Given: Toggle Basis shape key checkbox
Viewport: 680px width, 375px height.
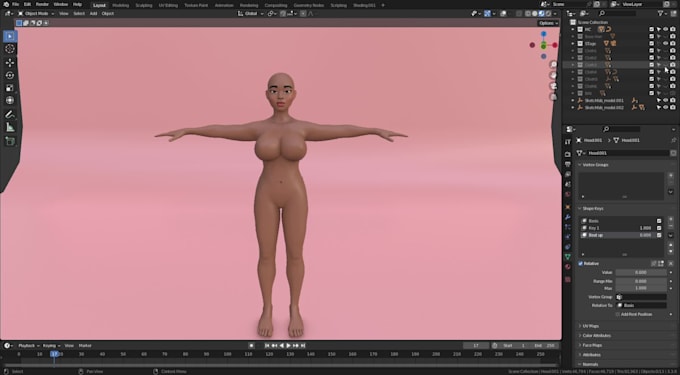Looking at the screenshot, I should click(x=659, y=221).
